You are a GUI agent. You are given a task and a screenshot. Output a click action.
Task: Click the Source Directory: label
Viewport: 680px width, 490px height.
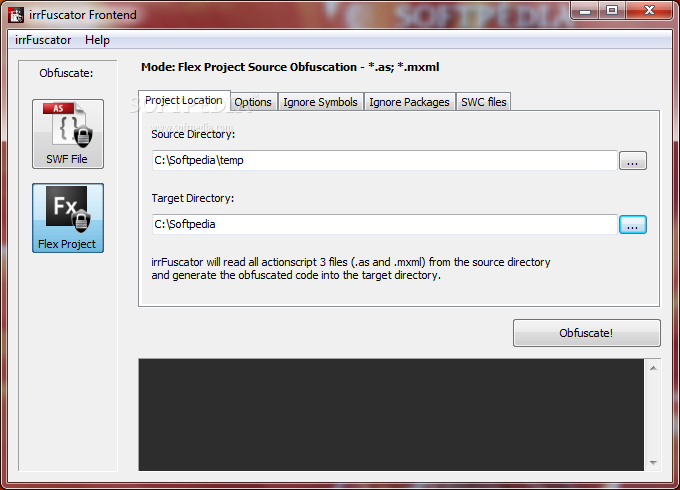[193, 134]
